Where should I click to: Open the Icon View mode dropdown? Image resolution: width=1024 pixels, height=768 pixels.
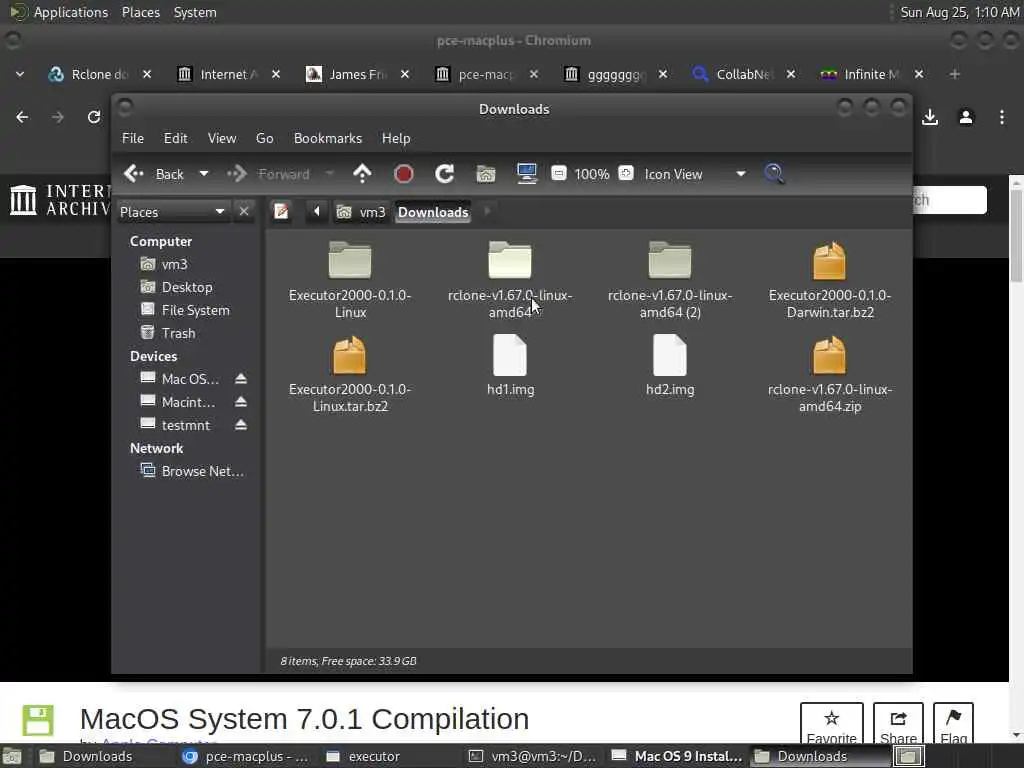click(694, 174)
